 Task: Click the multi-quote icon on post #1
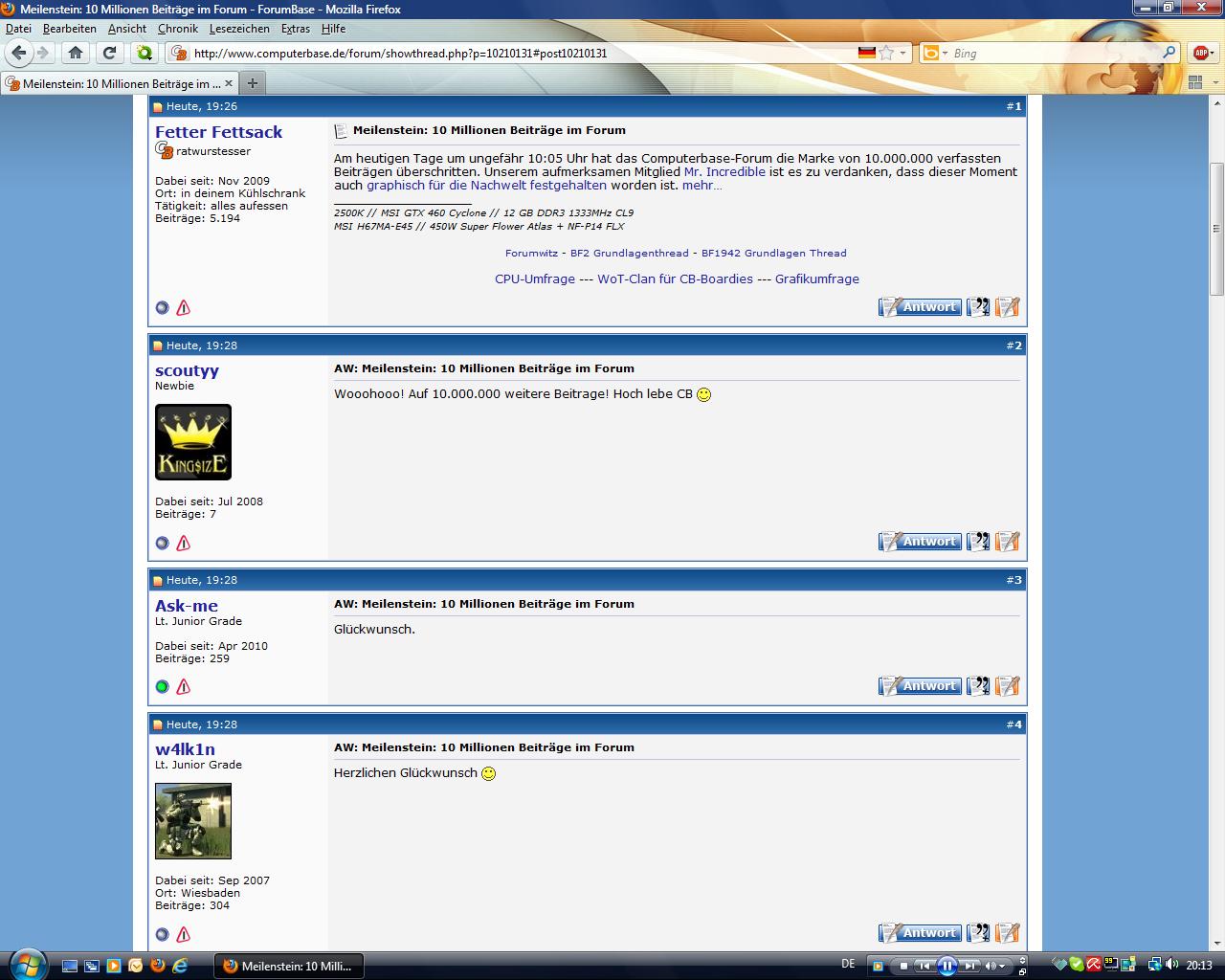pyautogui.click(x=978, y=307)
